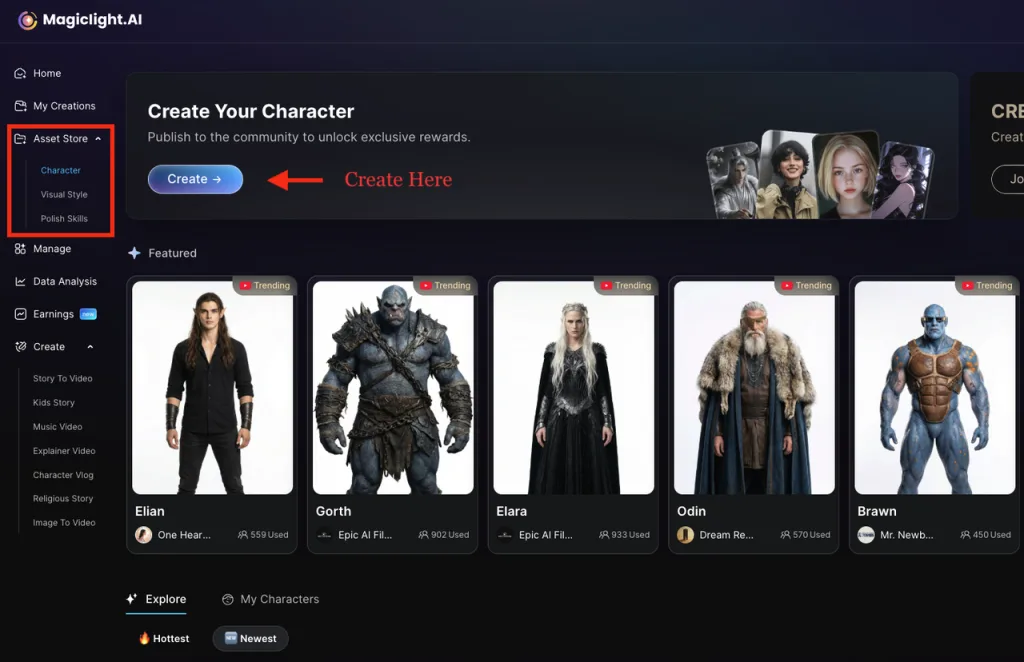This screenshot has width=1024, height=662.
Task: Open Religious Story in Create menu
Action: [x=63, y=499]
